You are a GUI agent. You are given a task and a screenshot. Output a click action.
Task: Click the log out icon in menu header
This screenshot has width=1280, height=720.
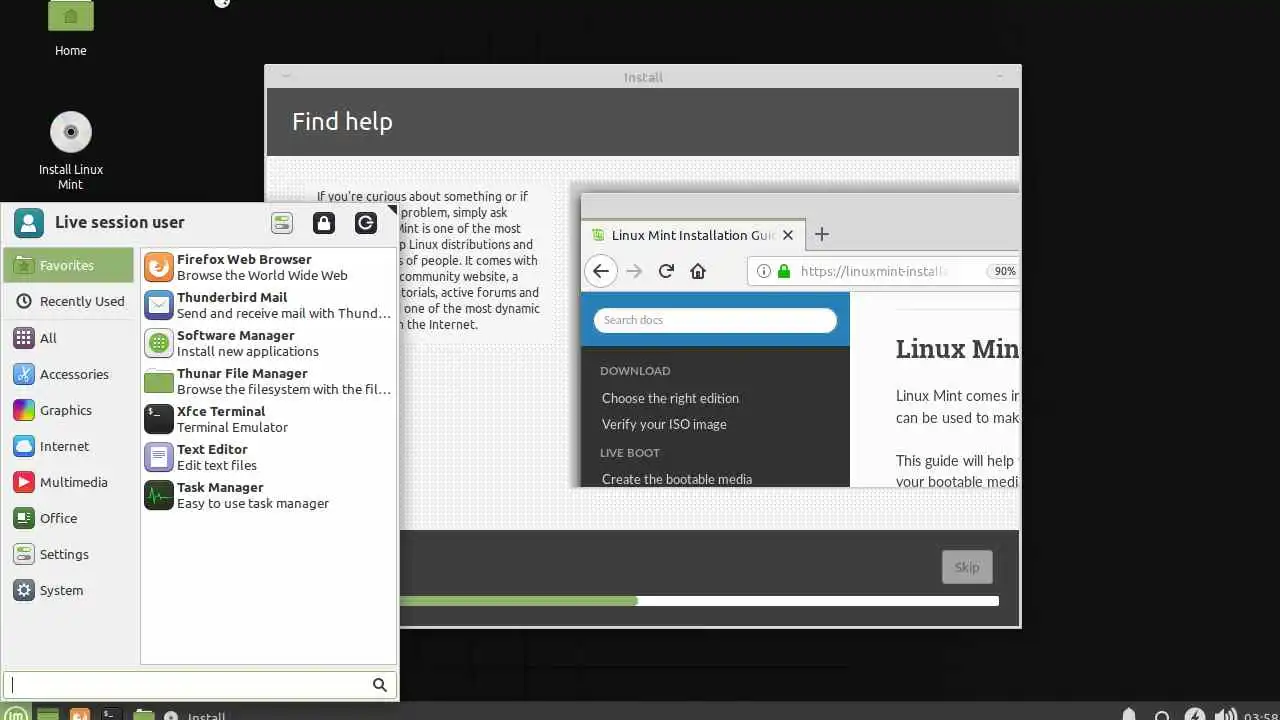click(x=366, y=223)
